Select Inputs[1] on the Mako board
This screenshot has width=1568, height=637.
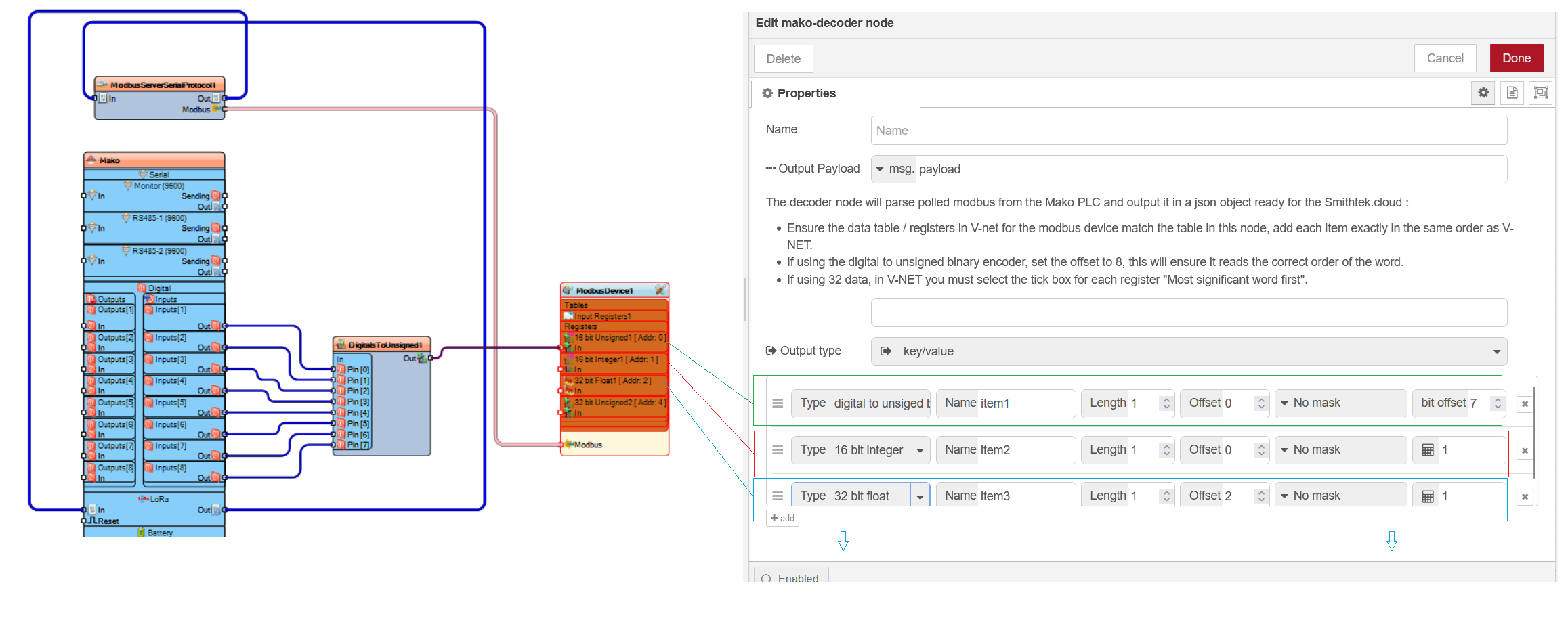pyautogui.click(x=170, y=310)
